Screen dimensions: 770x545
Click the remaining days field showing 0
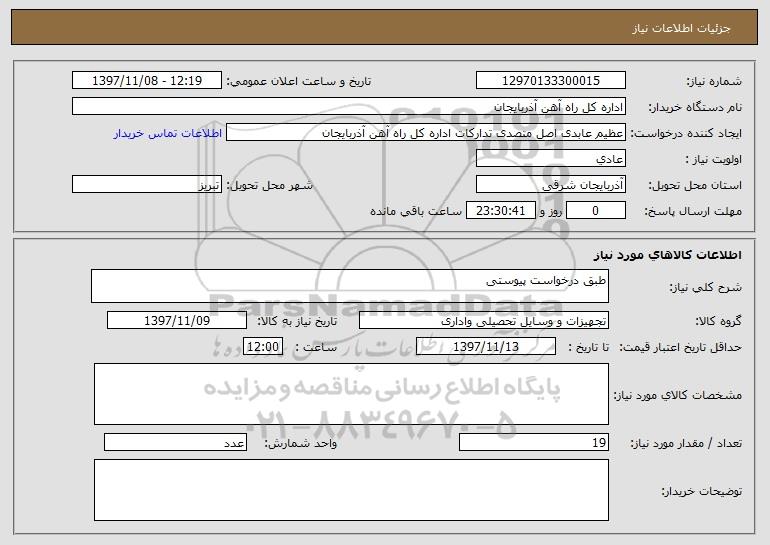tap(596, 211)
